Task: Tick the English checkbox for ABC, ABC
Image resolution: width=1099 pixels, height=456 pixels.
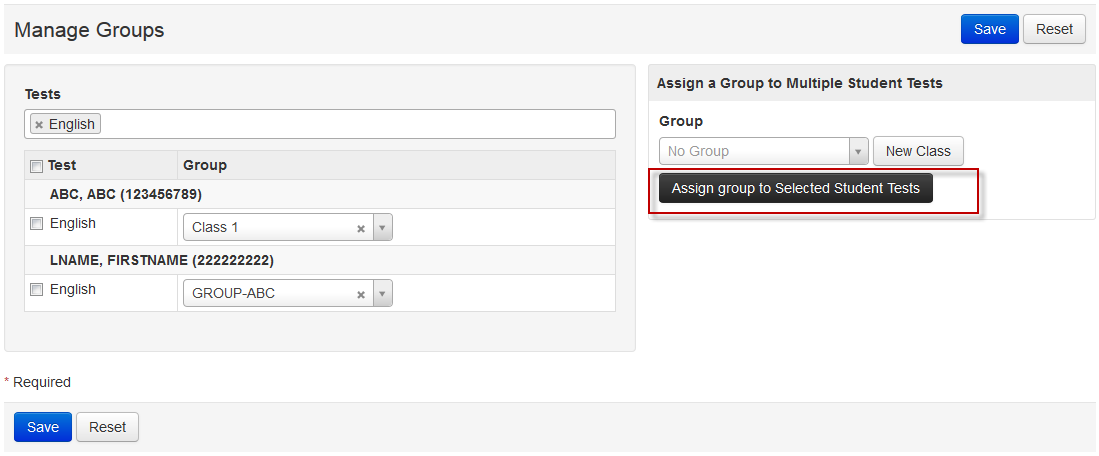Action: (37, 224)
